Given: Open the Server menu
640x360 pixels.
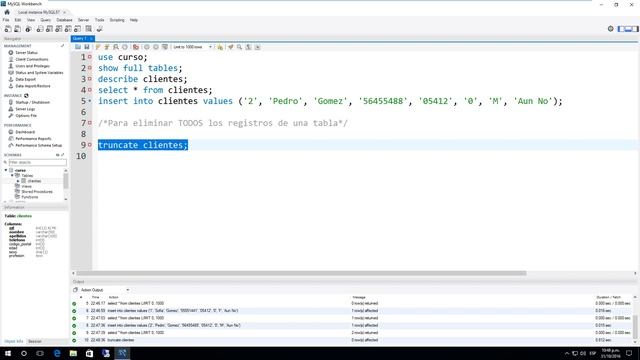Looking at the screenshot, I should pyautogui.click(x=83, y=20).
